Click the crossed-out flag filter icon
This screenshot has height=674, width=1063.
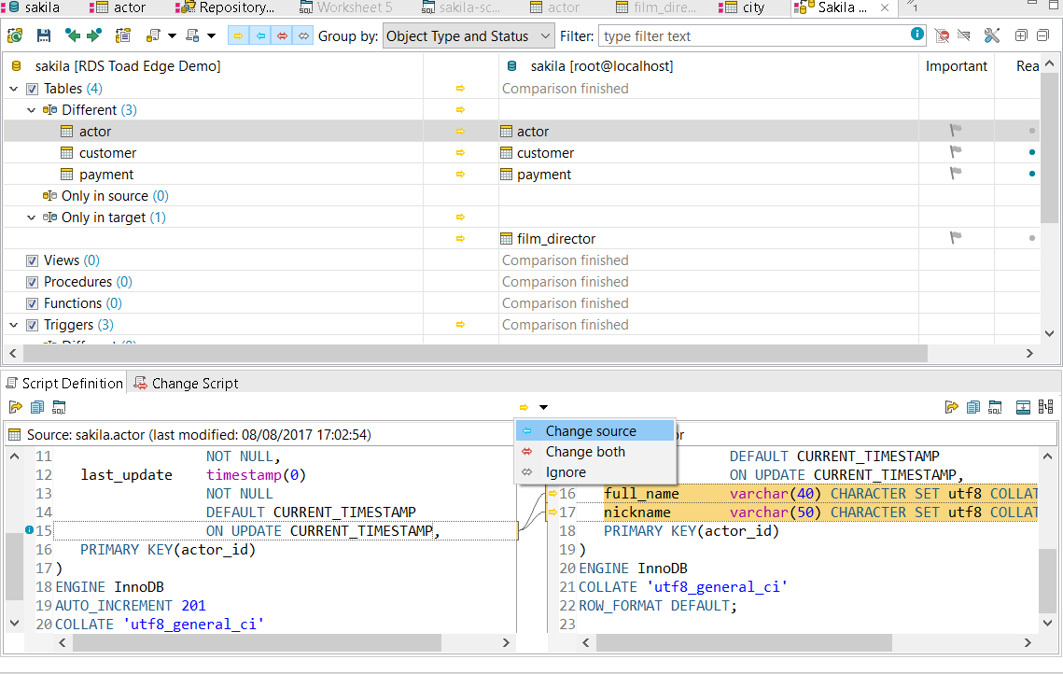point(963,35)
